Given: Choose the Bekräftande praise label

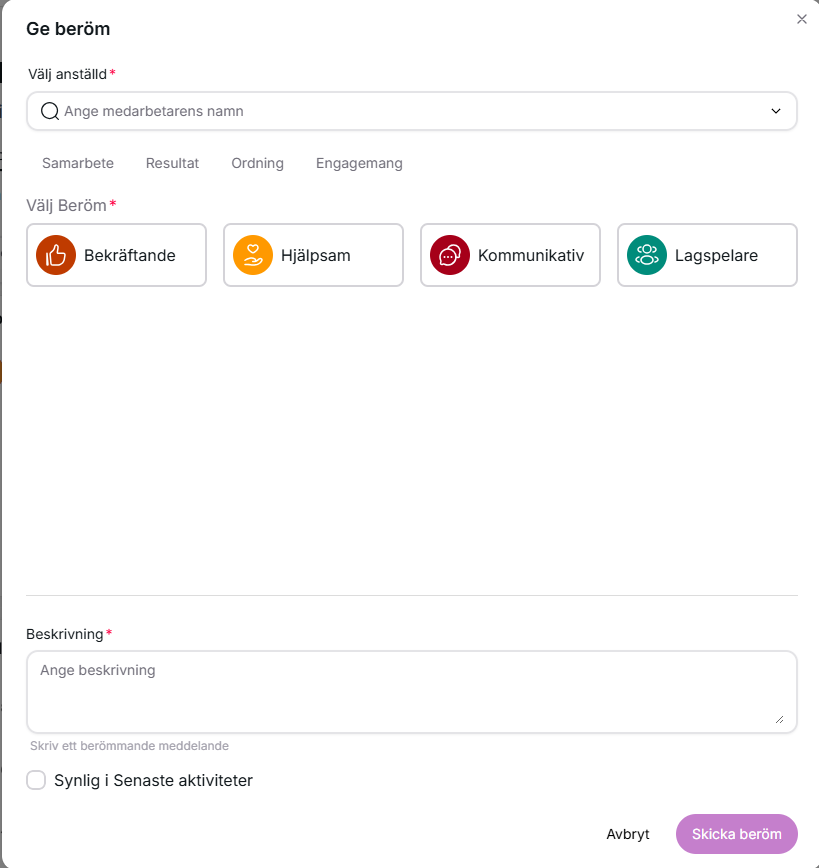Looking at the screenshot, I should (130, 255).
